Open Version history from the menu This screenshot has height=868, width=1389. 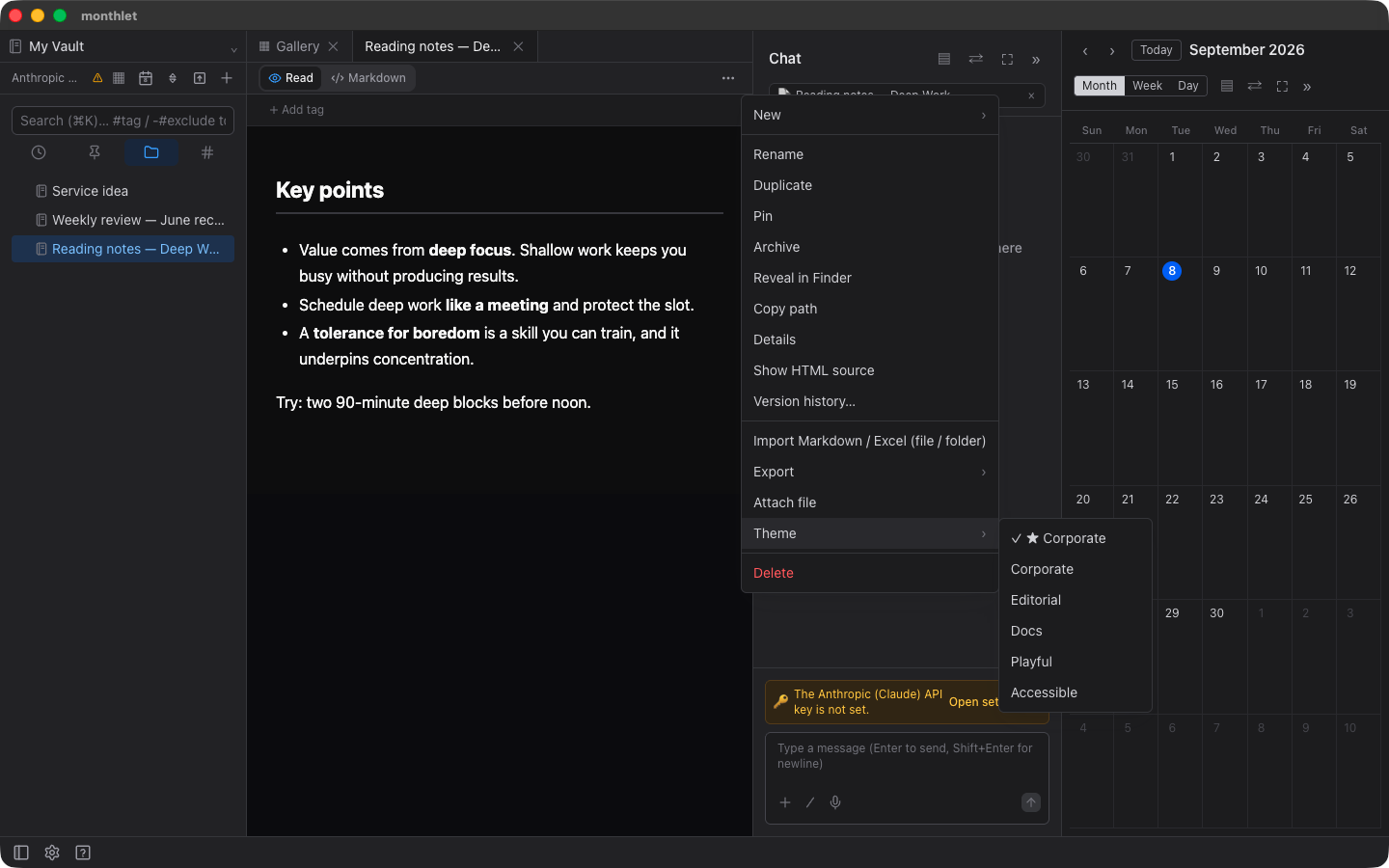[869, 401]
